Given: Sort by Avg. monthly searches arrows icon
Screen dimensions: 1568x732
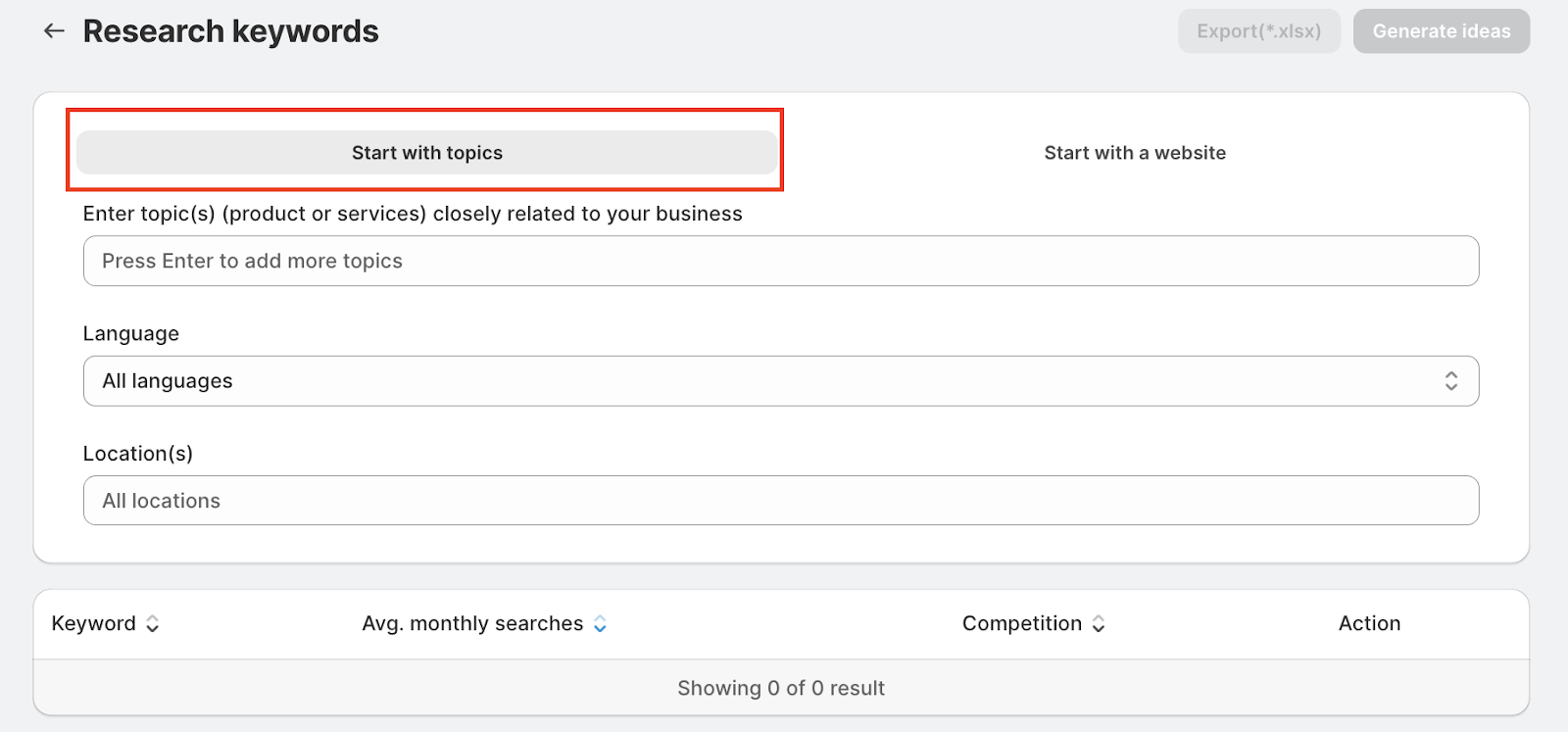Looking at the screenshot, I should [x=600, y=624].
